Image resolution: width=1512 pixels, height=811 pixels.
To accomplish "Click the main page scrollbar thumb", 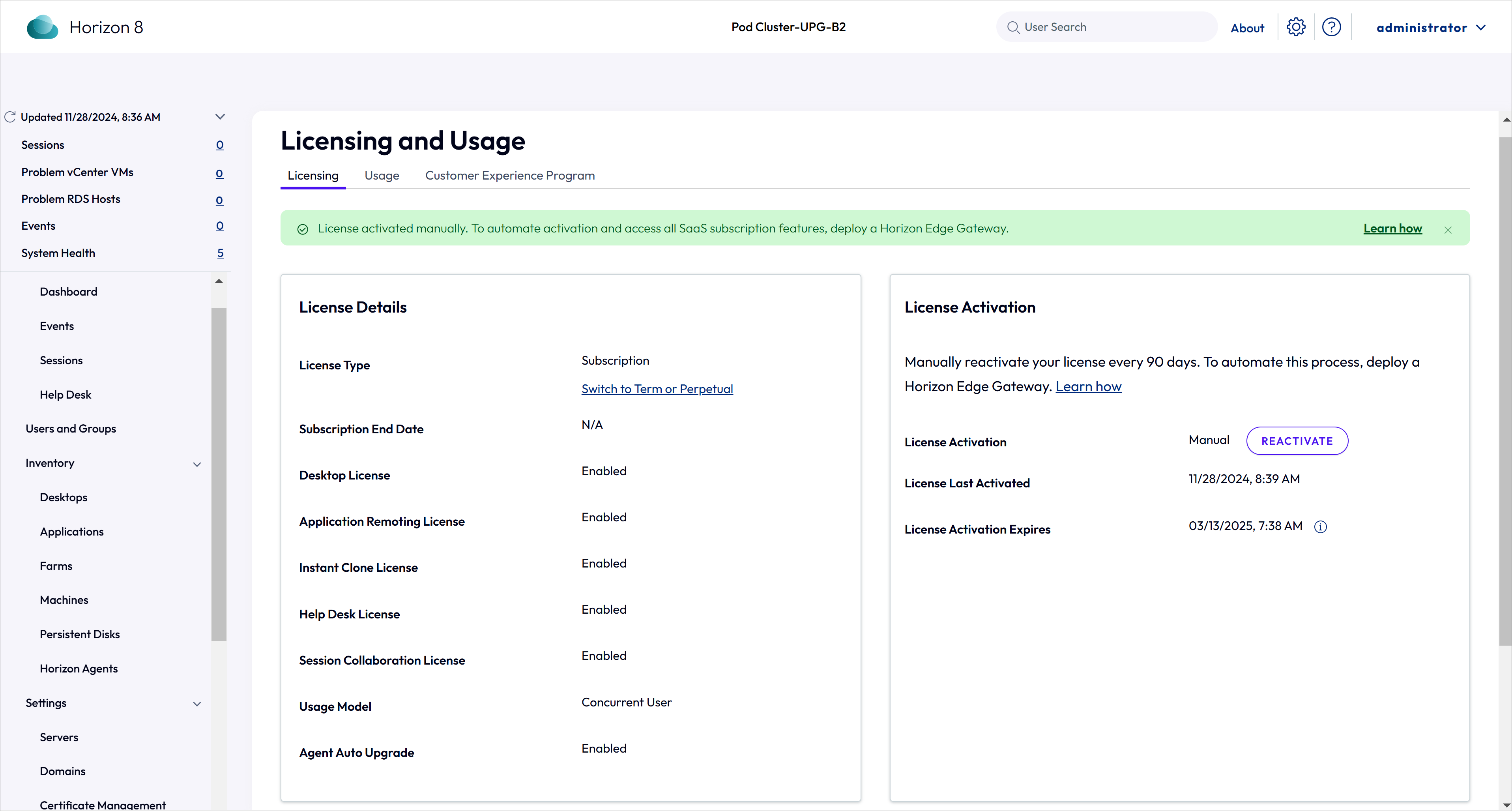I will tap(1506, 392).
